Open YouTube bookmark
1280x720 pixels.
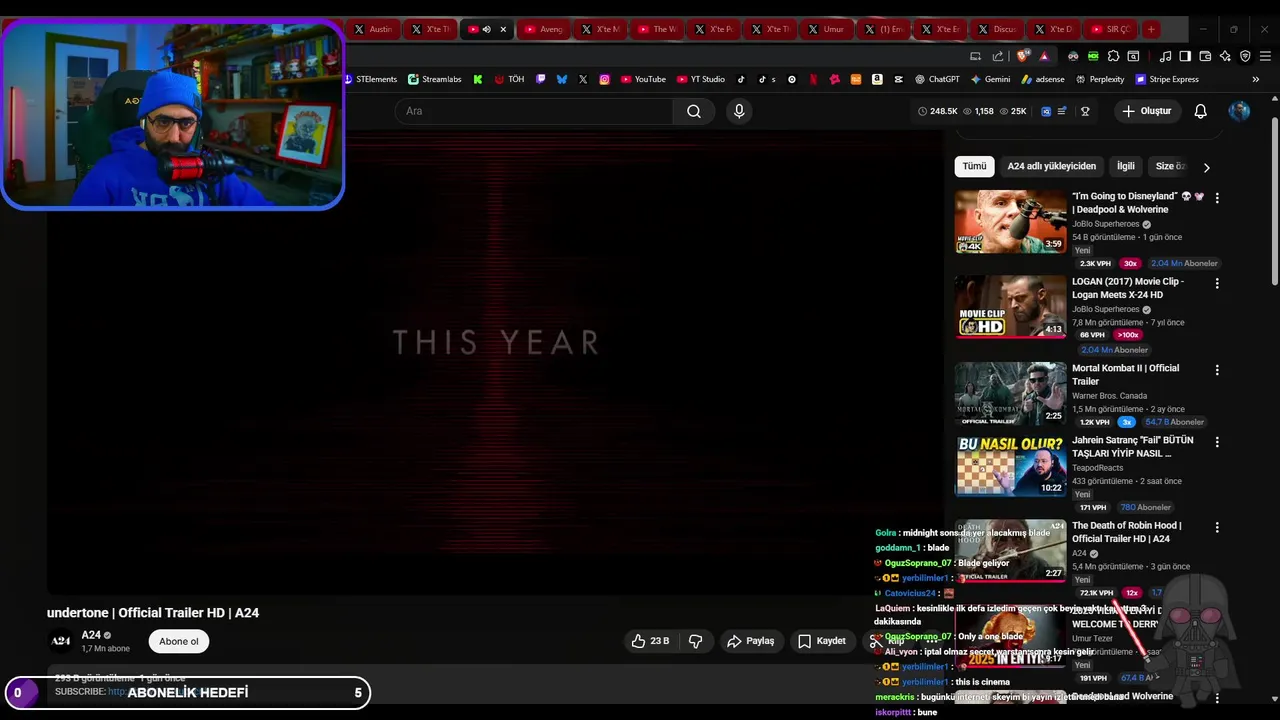[x=643, y=79]
